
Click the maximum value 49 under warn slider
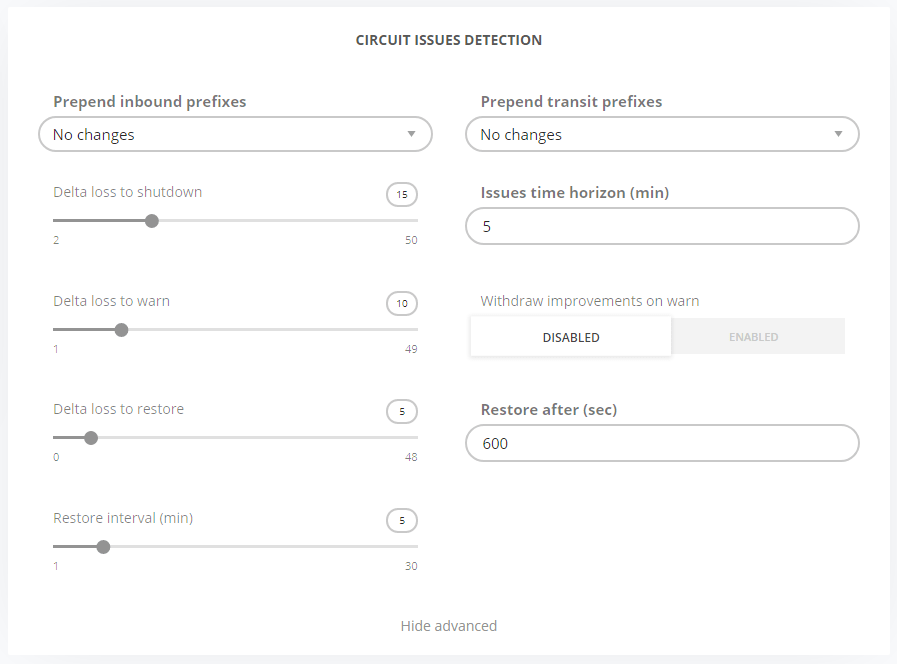(411, 349)
